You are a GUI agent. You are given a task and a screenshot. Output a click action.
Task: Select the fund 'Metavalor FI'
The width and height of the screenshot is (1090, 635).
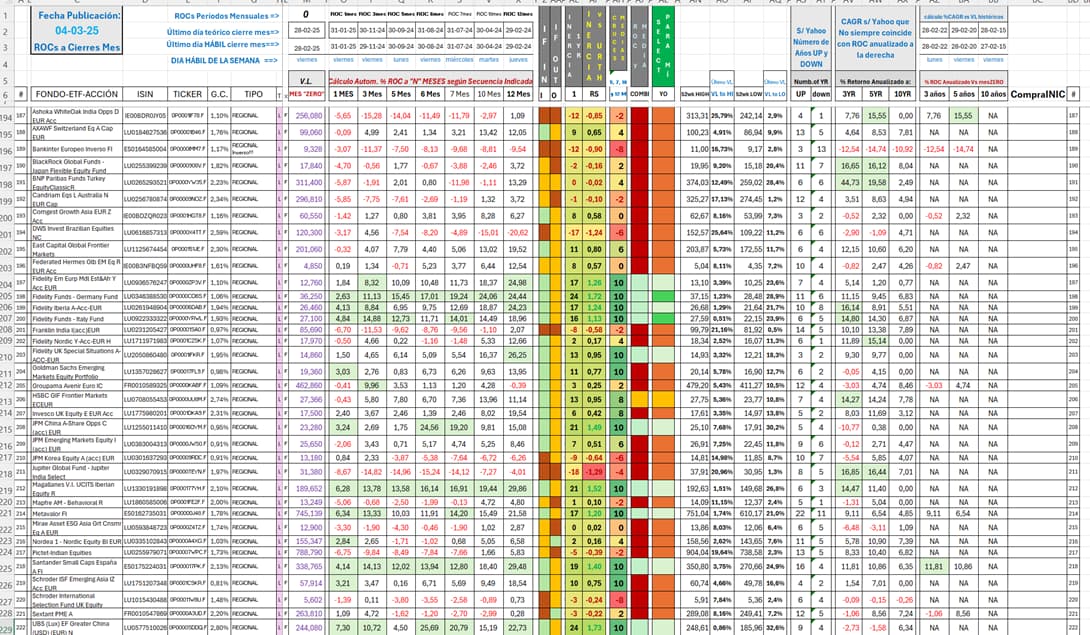point(49,513)
